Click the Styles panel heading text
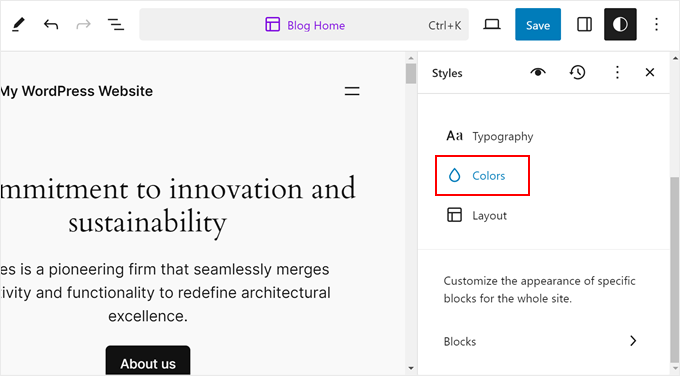This screenshot has width=680, height=376. point(447,73)
